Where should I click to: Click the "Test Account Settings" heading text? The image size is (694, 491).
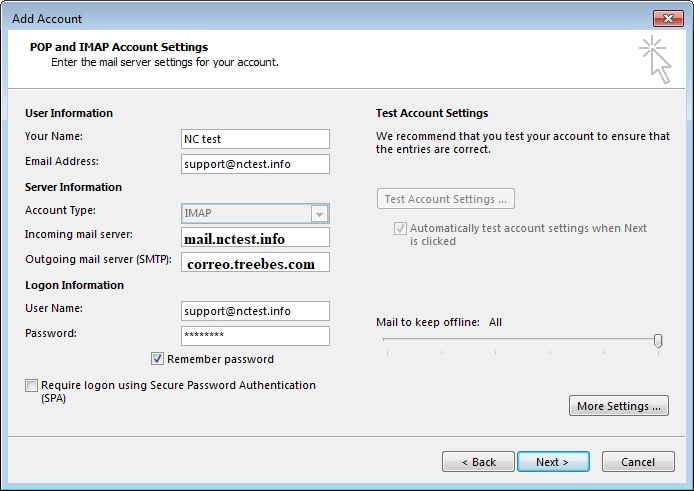pos(432,113)
